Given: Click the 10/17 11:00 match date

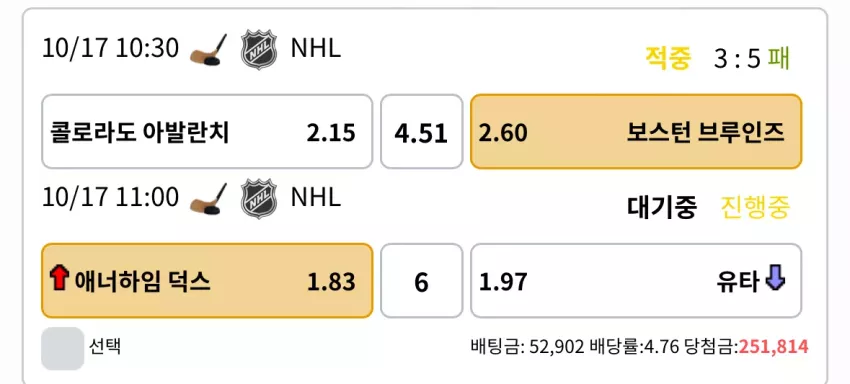Looking at the screenshot, I should tap(111, 197).
